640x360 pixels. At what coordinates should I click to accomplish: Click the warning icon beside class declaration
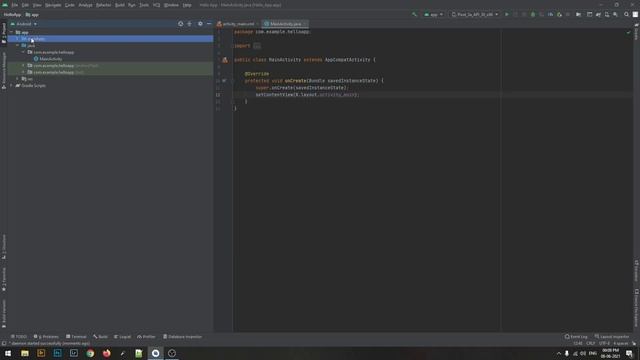225,60
